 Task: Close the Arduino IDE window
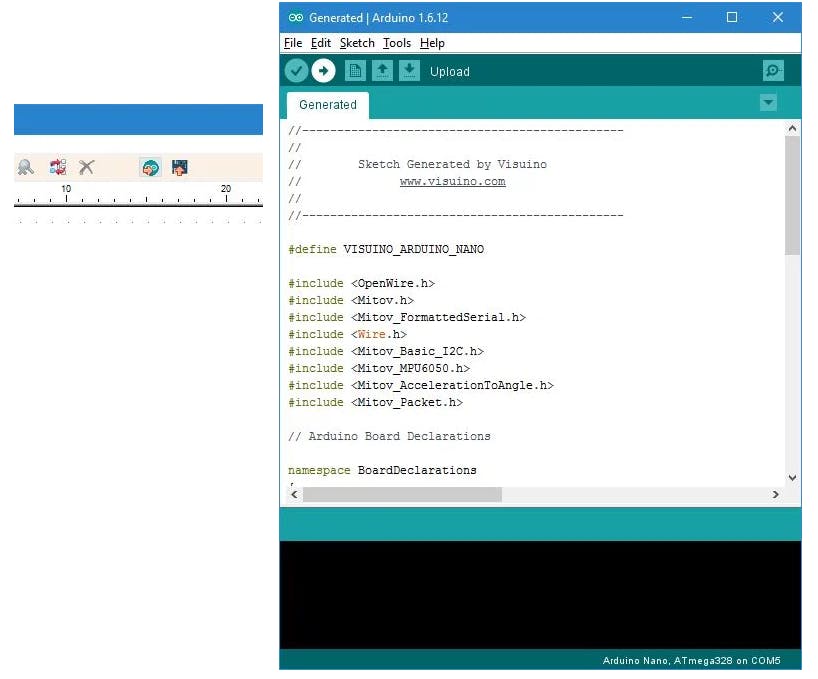778,18
